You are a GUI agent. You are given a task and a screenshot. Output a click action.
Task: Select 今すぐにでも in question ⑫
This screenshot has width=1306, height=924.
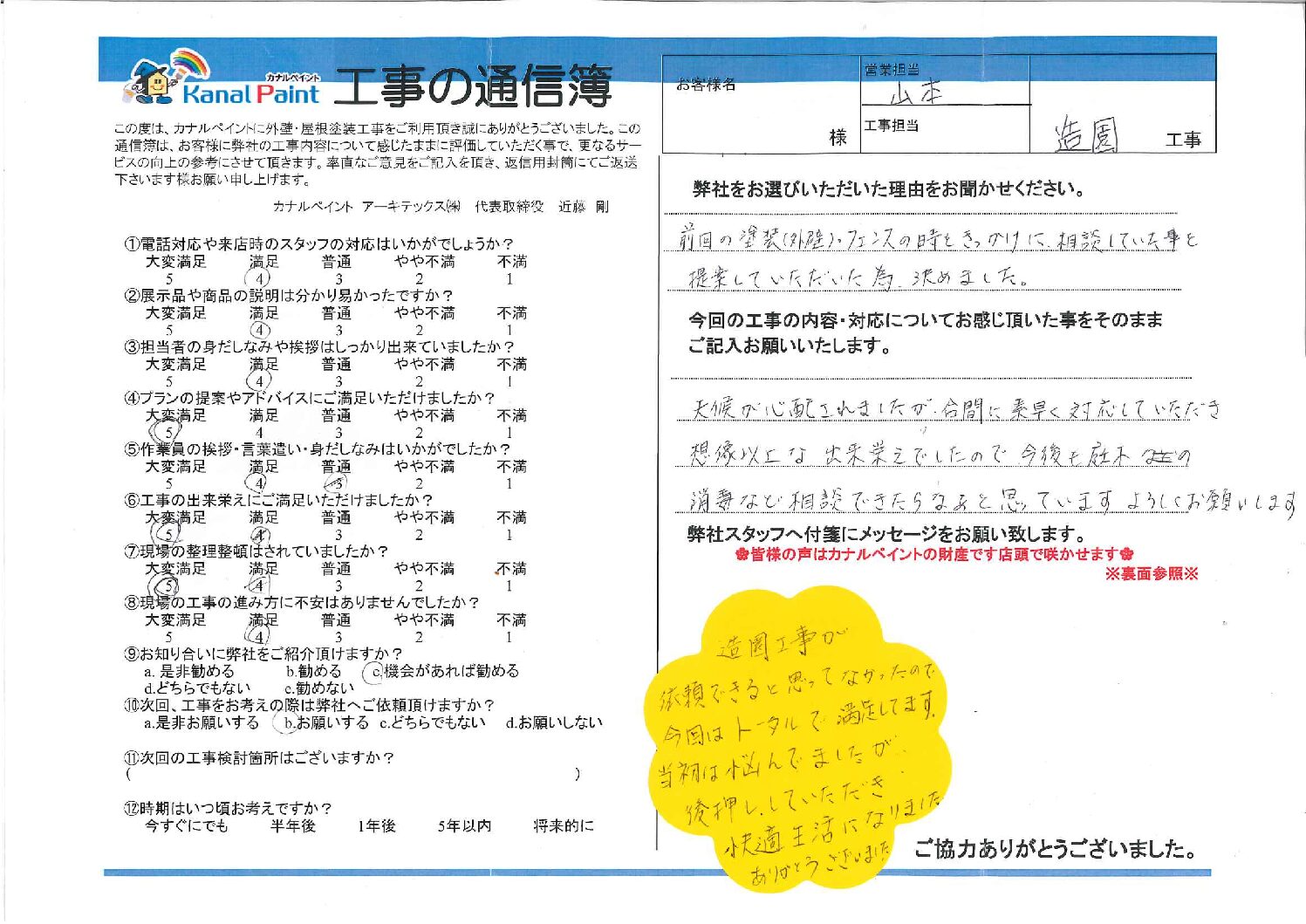186,825
